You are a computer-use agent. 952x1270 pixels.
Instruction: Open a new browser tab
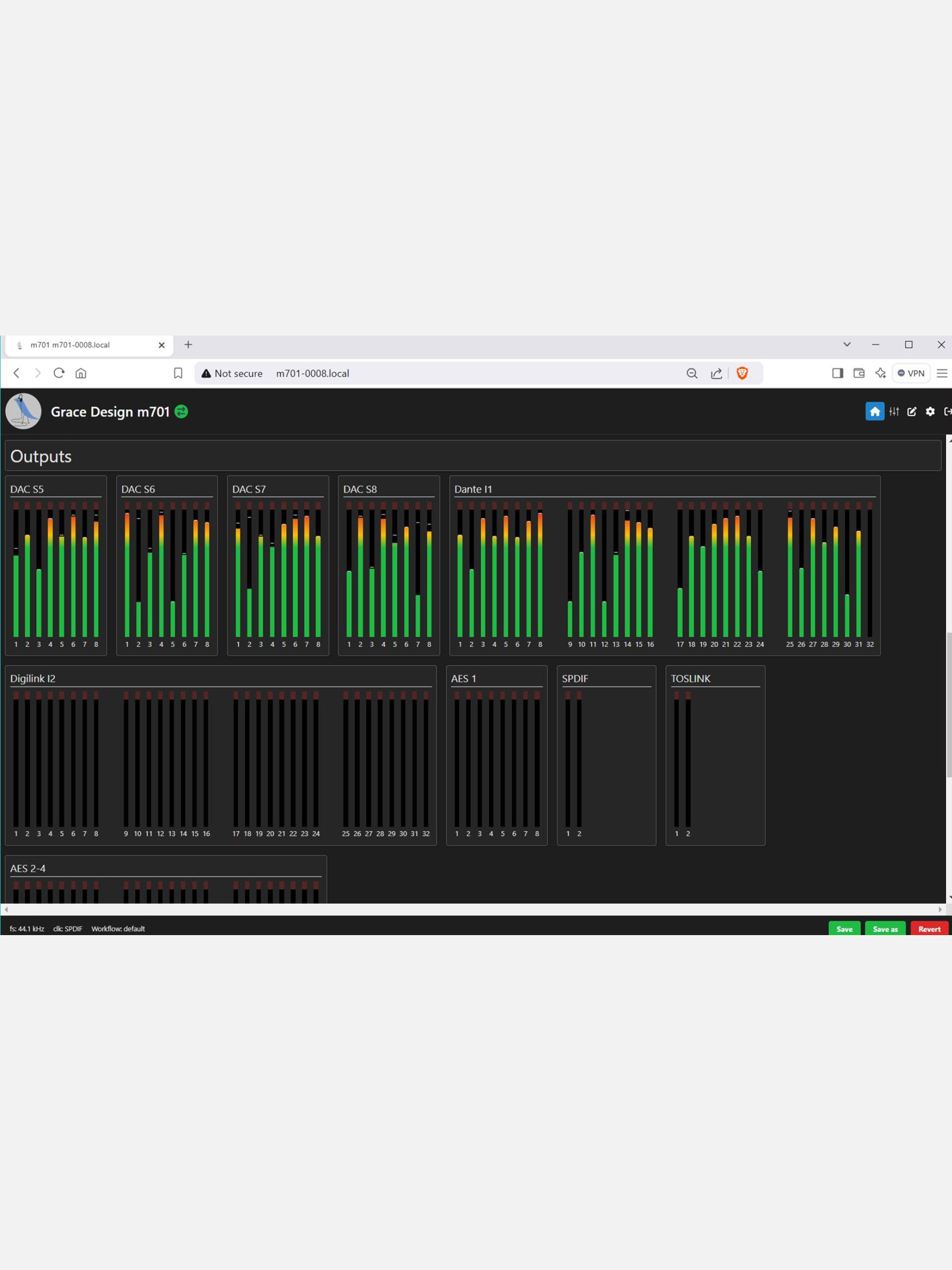(x=188, y=345)
